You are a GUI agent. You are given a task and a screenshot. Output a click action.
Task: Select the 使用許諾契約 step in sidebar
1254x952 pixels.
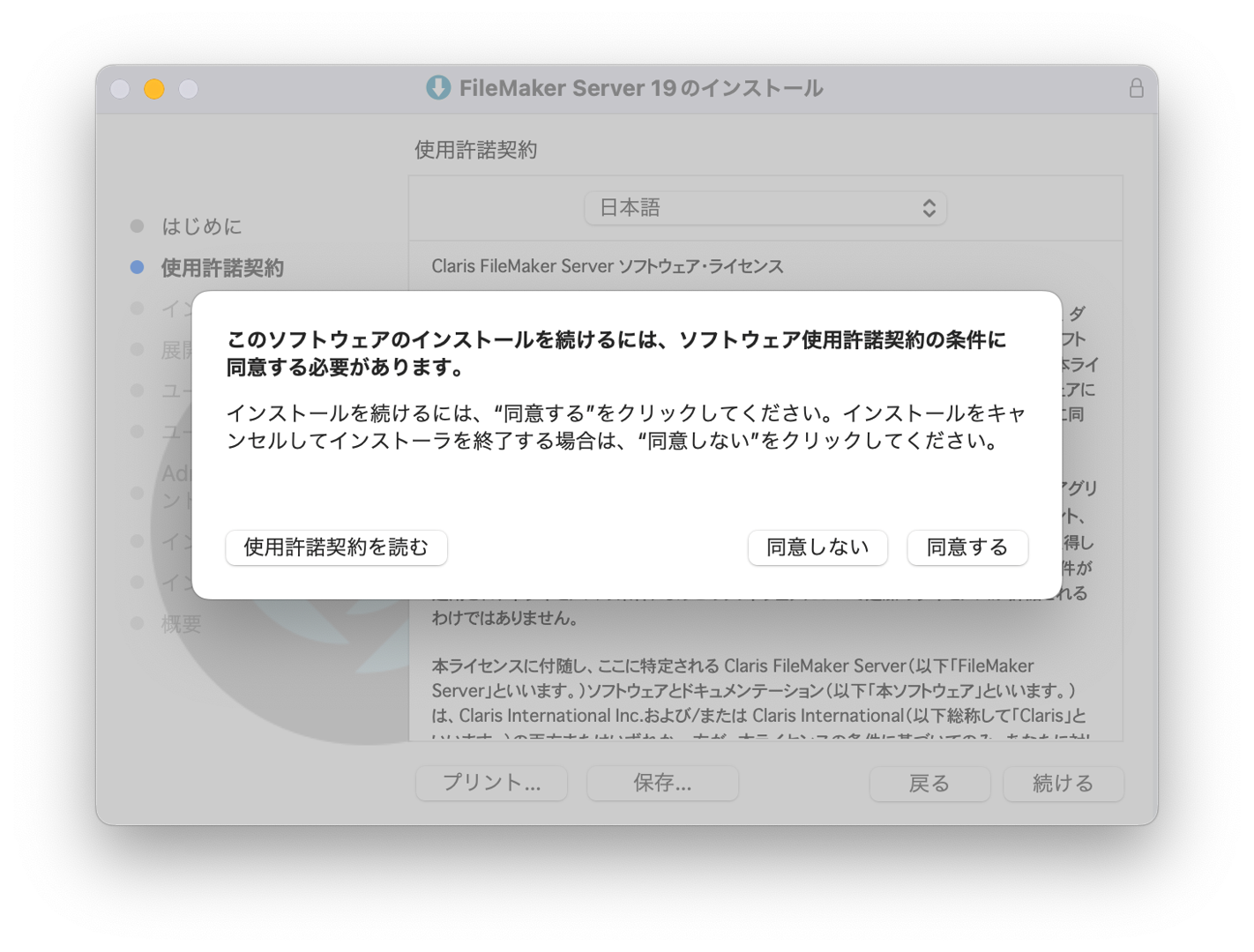click(x=222, y=268)
